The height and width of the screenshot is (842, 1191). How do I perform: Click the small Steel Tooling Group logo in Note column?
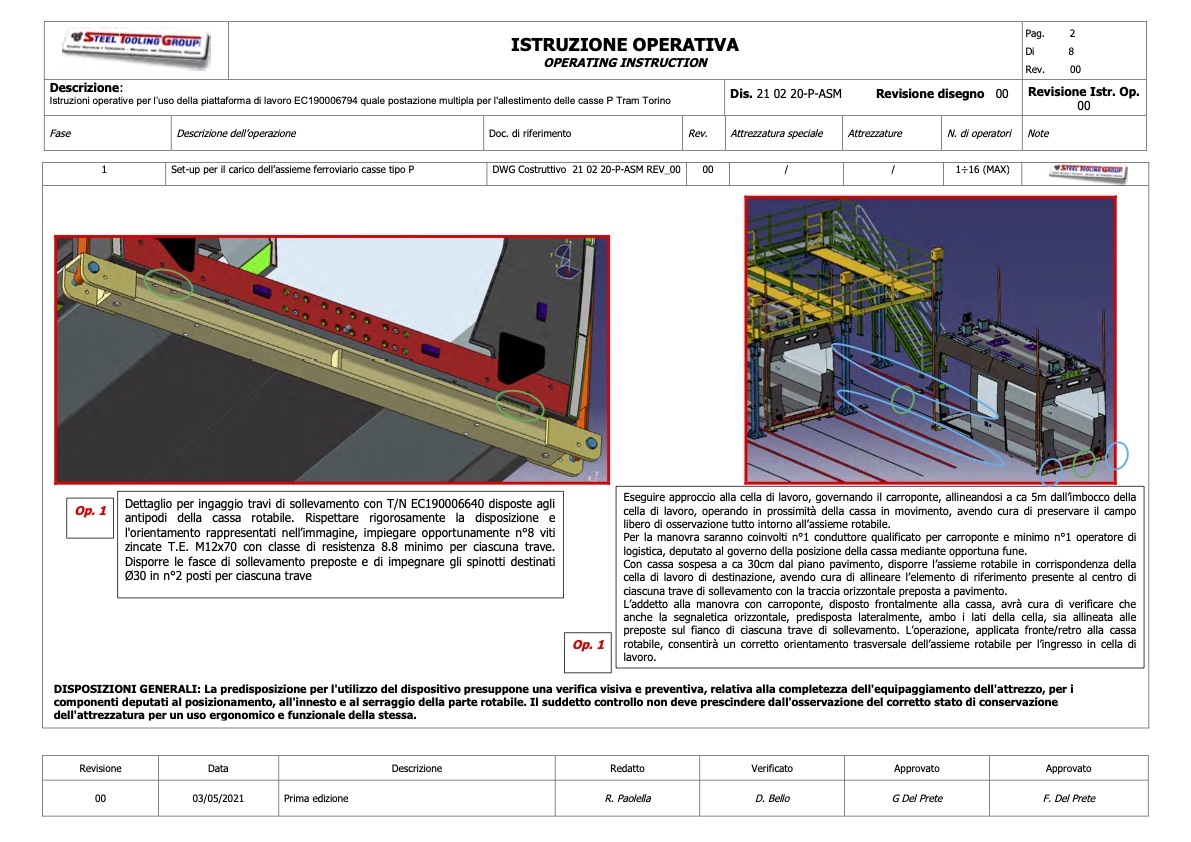(1088, 172)
